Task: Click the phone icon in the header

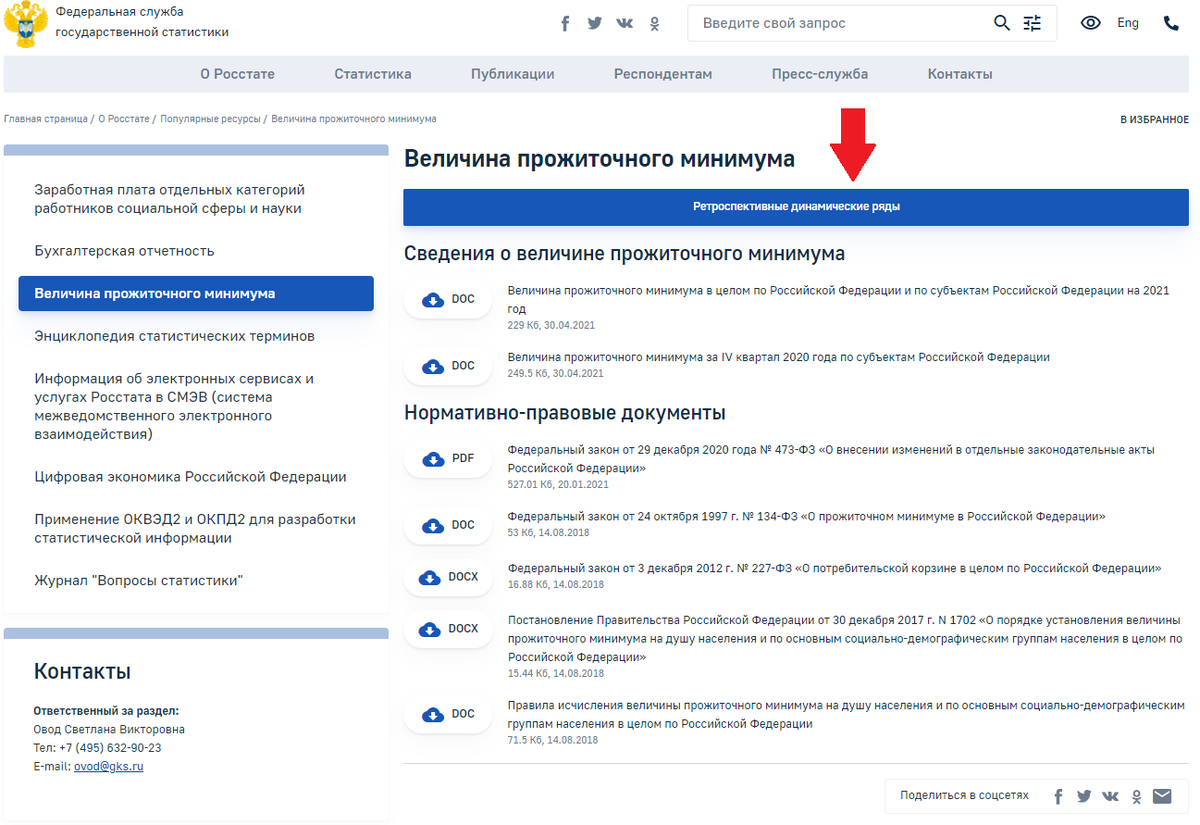Action: [x=1170, y=22]
